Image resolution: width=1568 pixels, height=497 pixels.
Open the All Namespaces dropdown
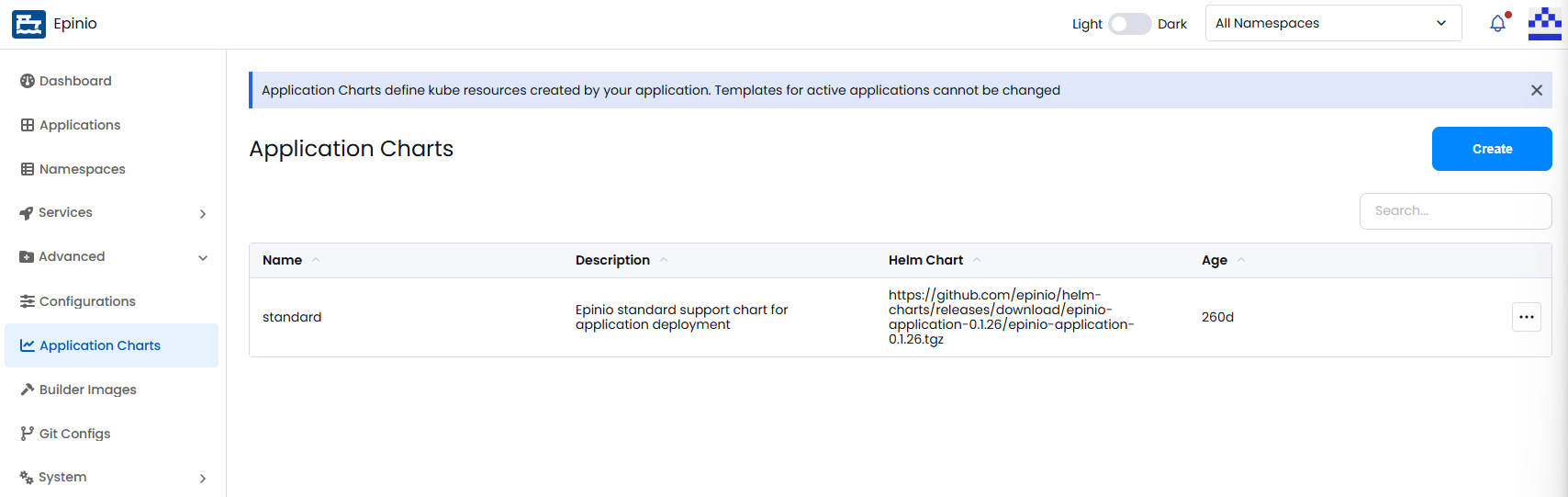point(1333,23)
